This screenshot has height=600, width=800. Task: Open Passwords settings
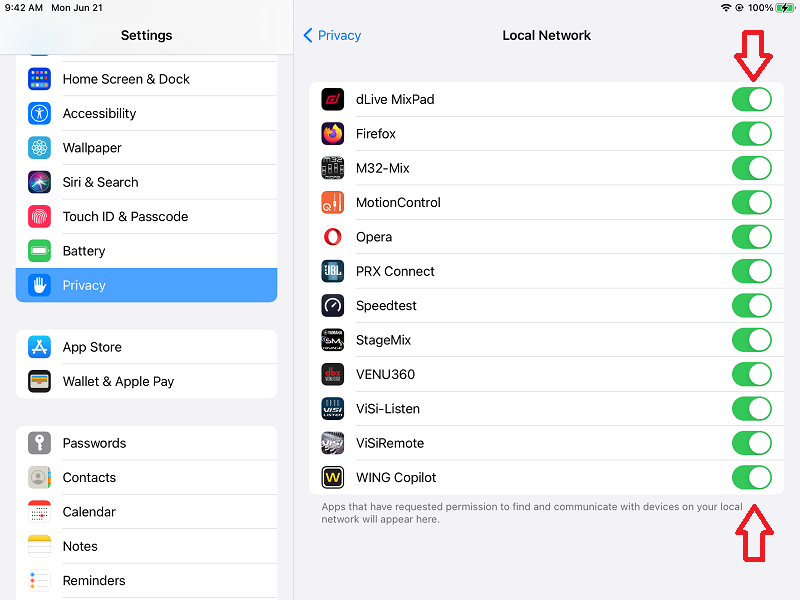(146, 443)
